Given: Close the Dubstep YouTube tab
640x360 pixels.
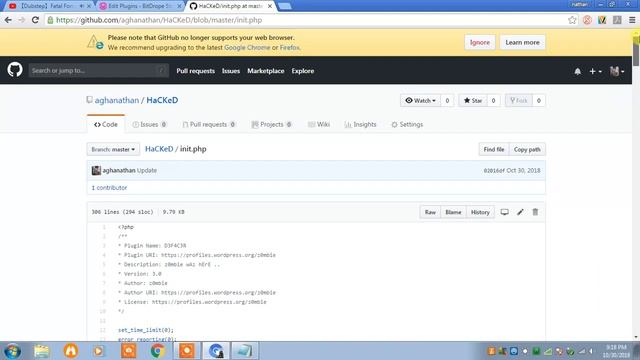Looking at the screenshot, I should pos(89,6).
